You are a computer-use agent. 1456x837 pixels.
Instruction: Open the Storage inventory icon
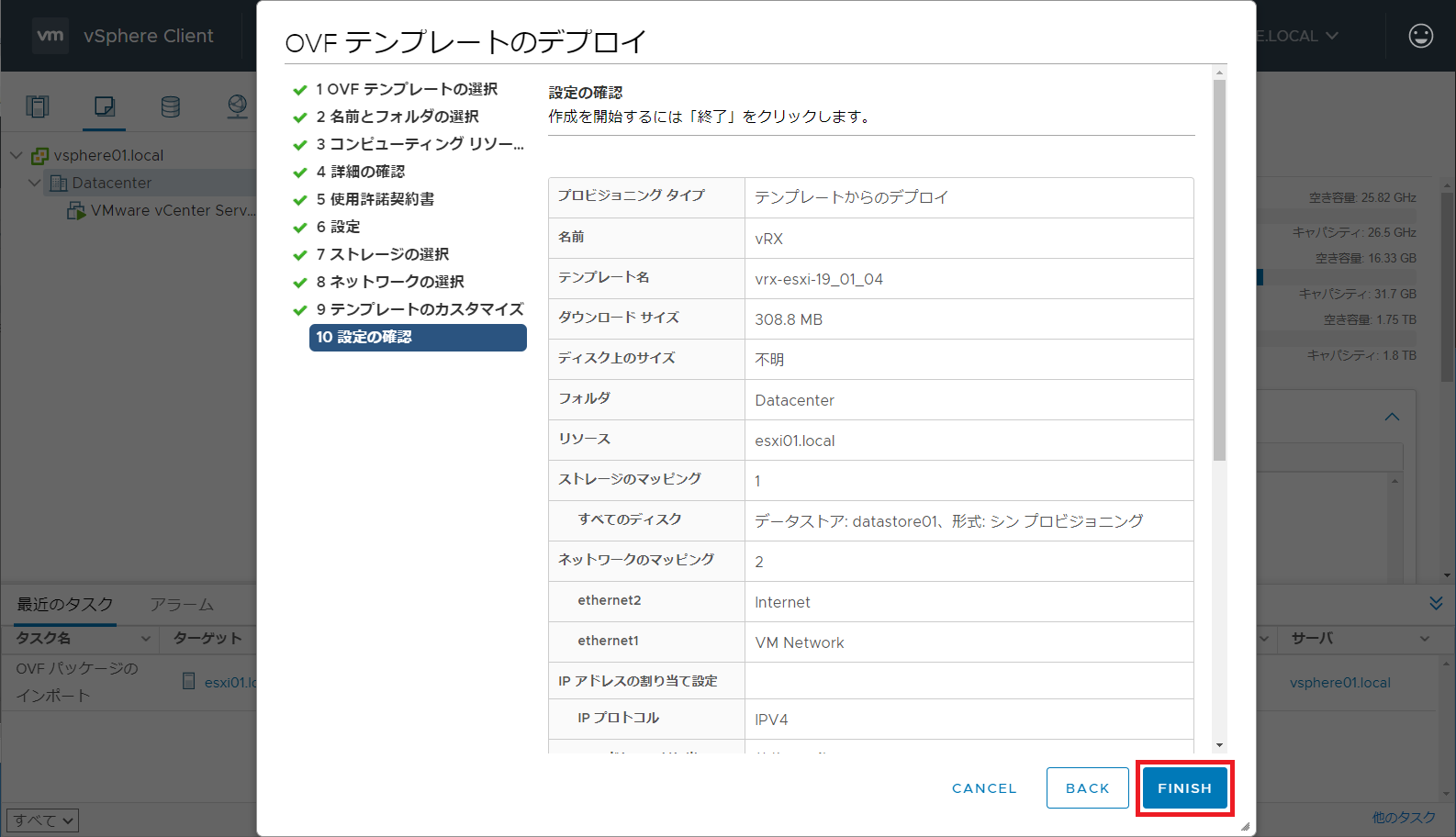pos(171,106)
